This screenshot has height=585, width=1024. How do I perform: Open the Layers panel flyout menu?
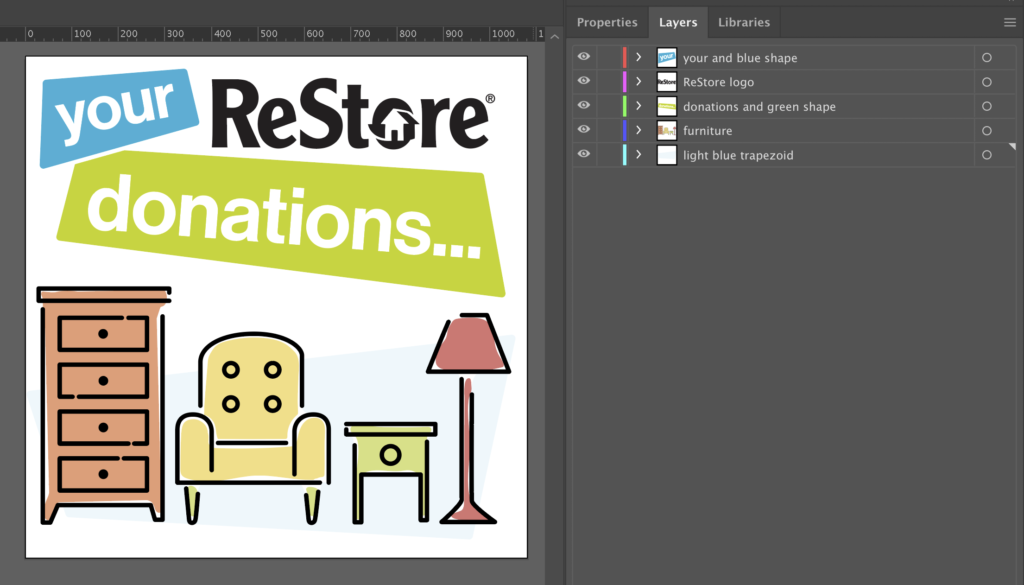pyautogui.click(x=1010, y=22)
